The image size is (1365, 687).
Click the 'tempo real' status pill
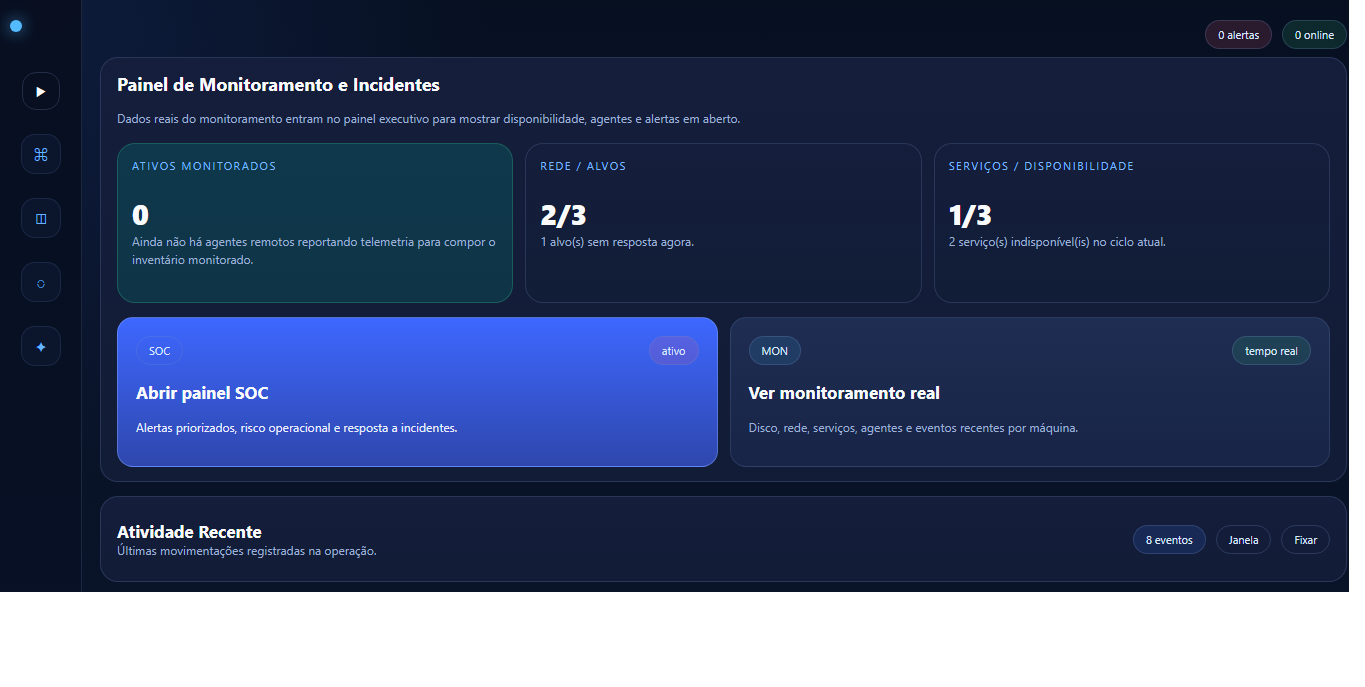[1270, 351]
